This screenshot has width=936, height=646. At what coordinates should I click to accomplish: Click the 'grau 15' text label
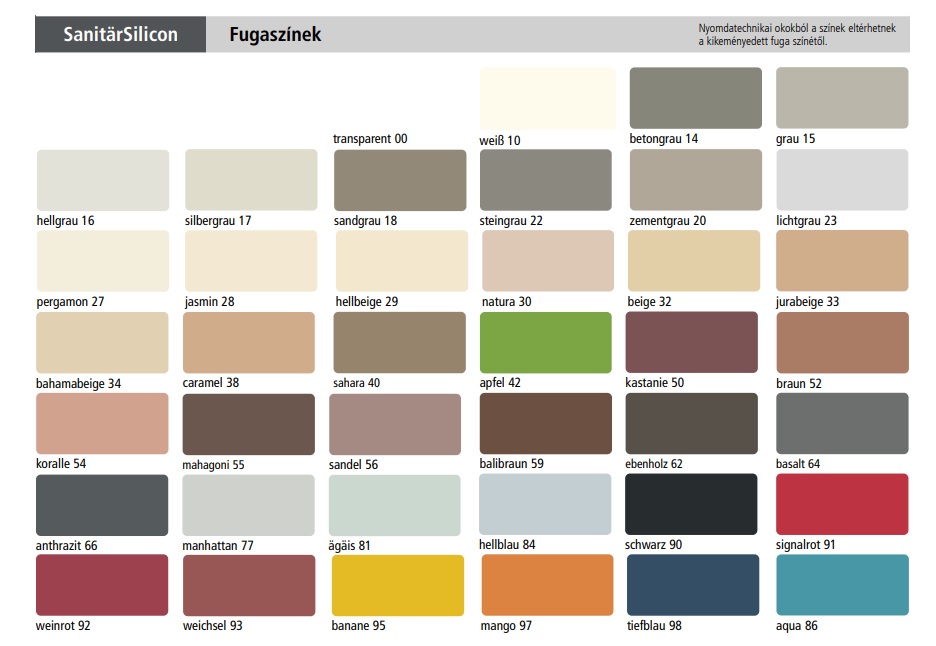click(795, 139)
